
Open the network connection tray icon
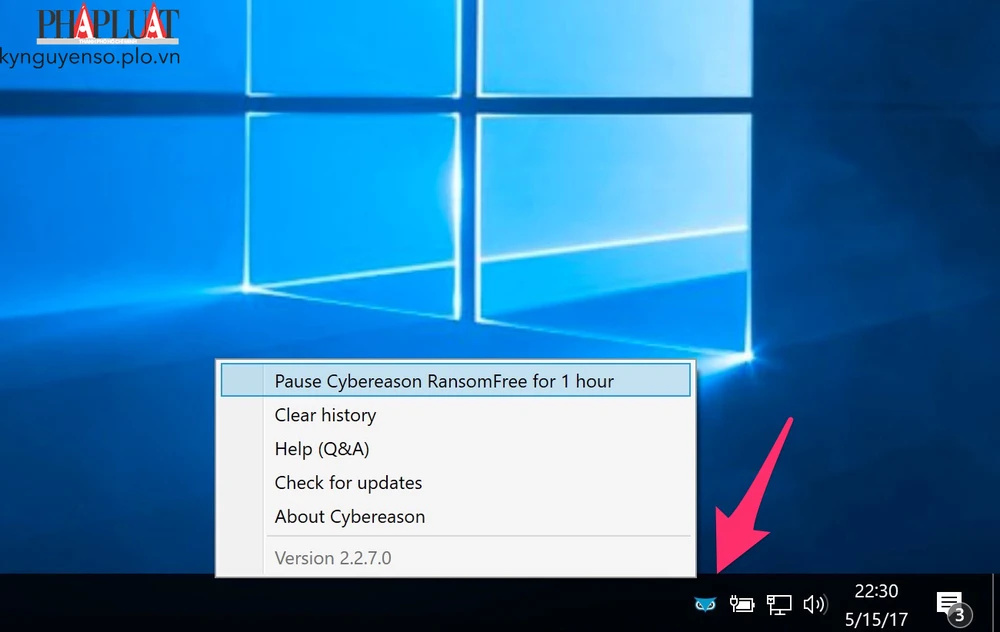tap(779, 604)
